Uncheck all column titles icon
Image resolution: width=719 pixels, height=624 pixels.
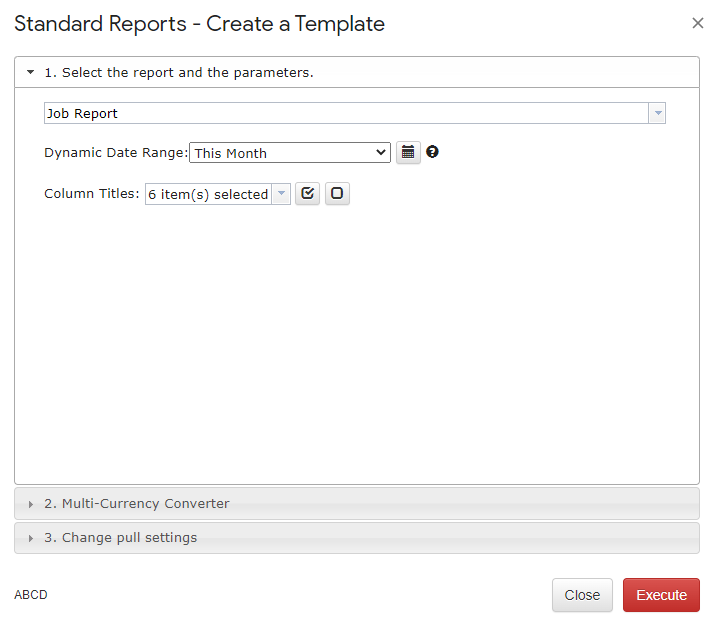pyautogui.click(x=338, y=194)
